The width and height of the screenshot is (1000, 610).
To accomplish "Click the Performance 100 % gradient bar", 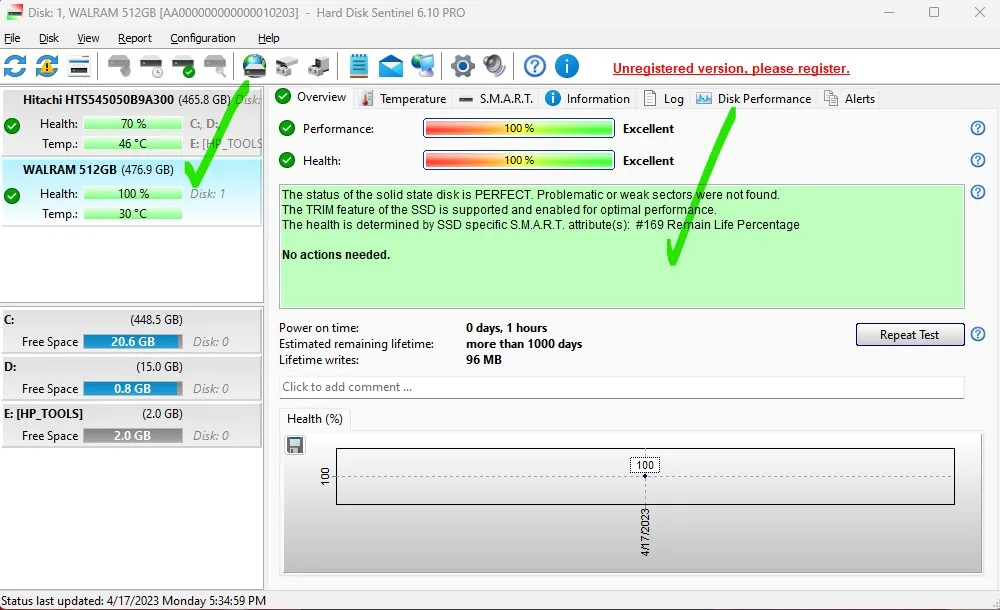I will coord(518,128).
